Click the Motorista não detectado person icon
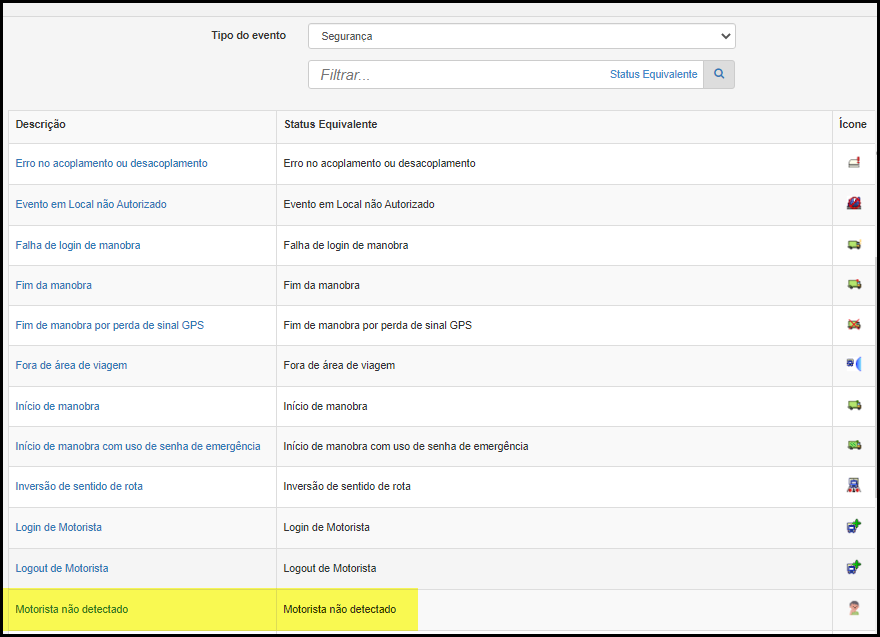The image size is (880, 637). pos(854,608)
